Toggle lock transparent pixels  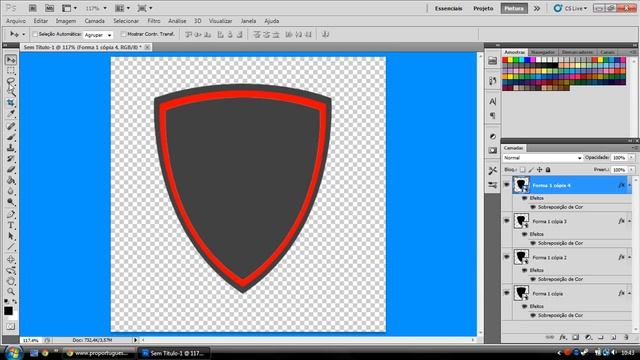522,169
